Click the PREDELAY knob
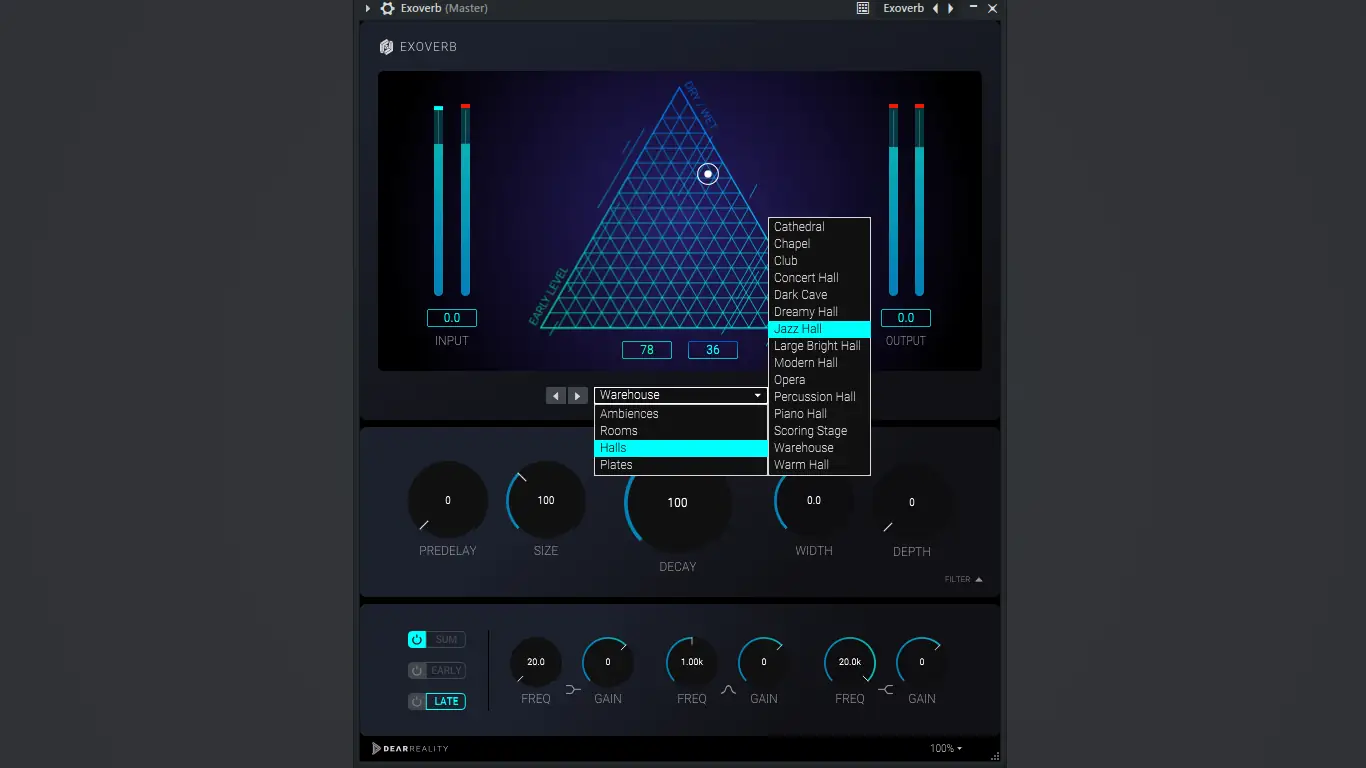This screenshot has width=1366, height=768. pos(448,500)
